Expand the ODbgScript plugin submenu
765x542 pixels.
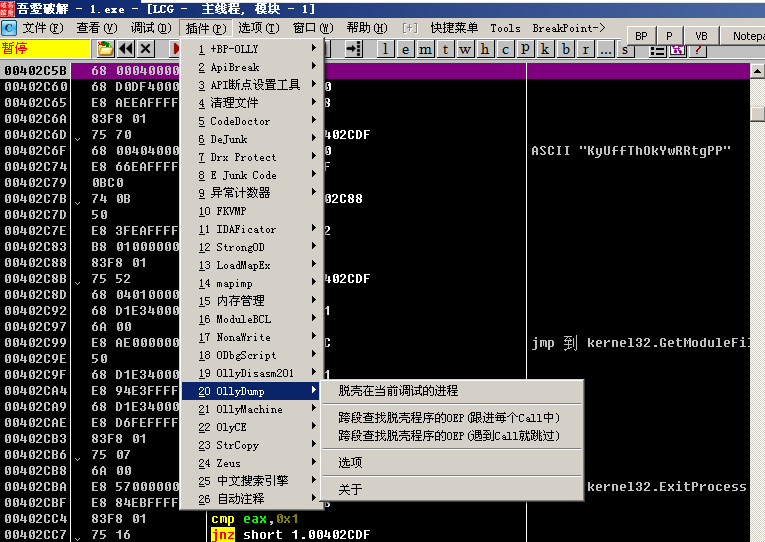[x=252, y=355]
